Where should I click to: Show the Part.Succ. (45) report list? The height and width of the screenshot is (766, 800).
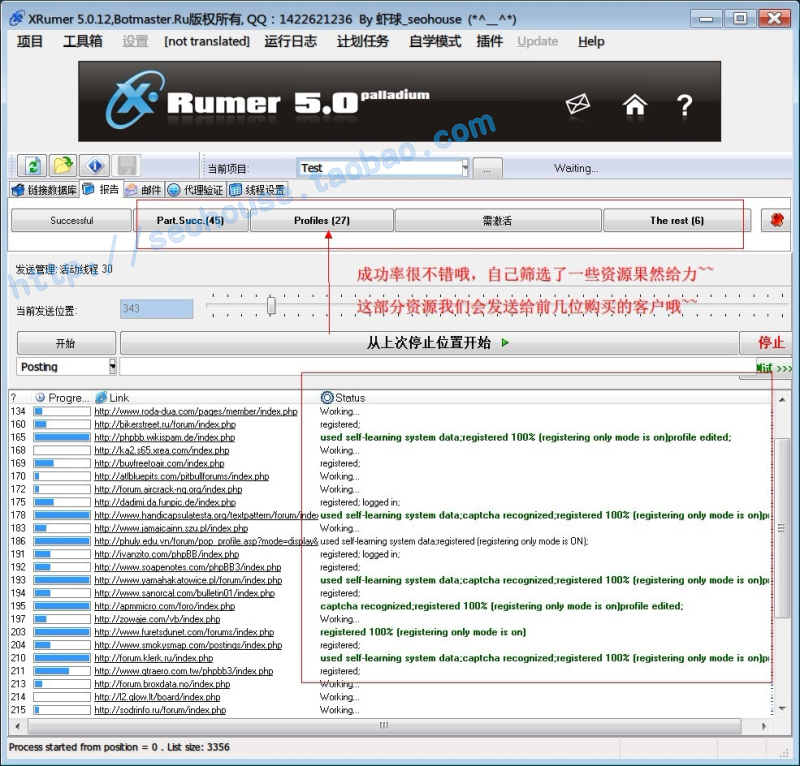coord(190,220)
